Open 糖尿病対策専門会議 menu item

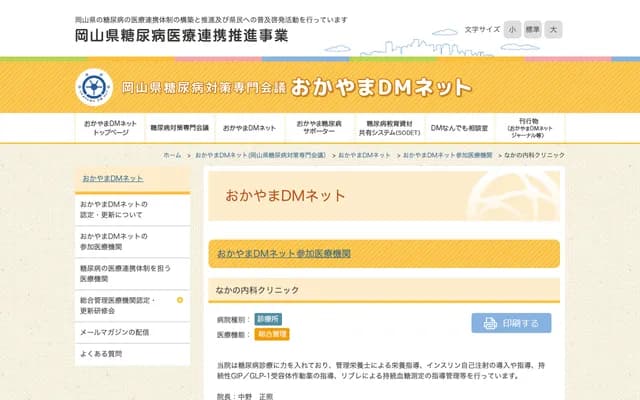180,128
